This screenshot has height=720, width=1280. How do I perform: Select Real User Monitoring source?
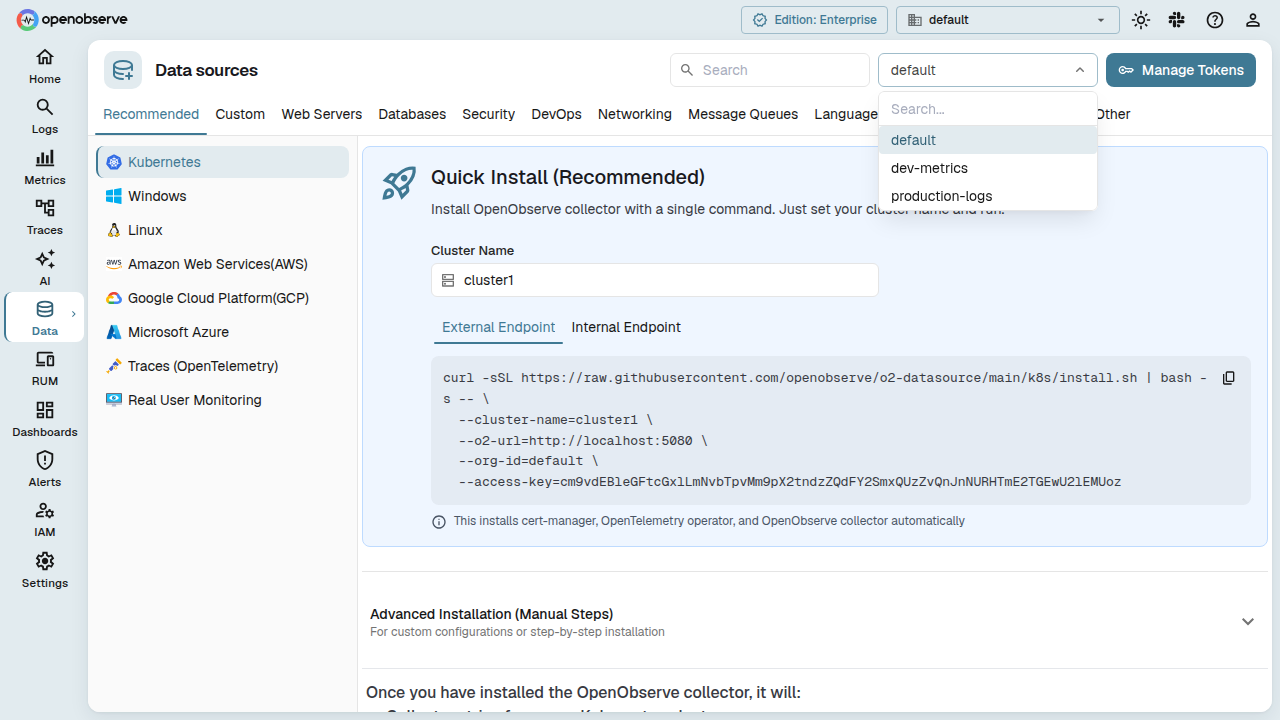(x=222, y=400)
